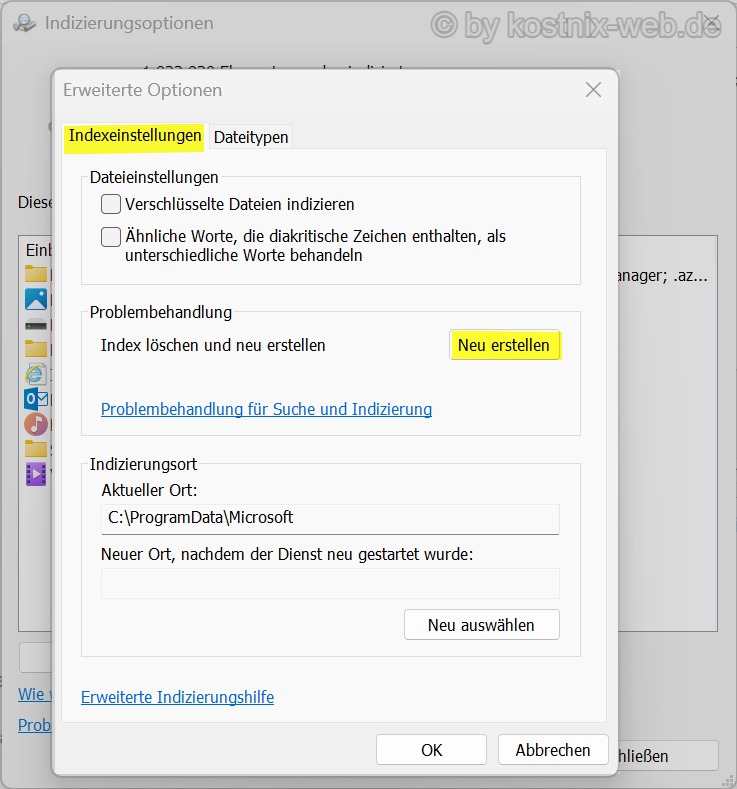Close the Erweiterte Optionen dialog
The image size is (737, 789).
594,90
